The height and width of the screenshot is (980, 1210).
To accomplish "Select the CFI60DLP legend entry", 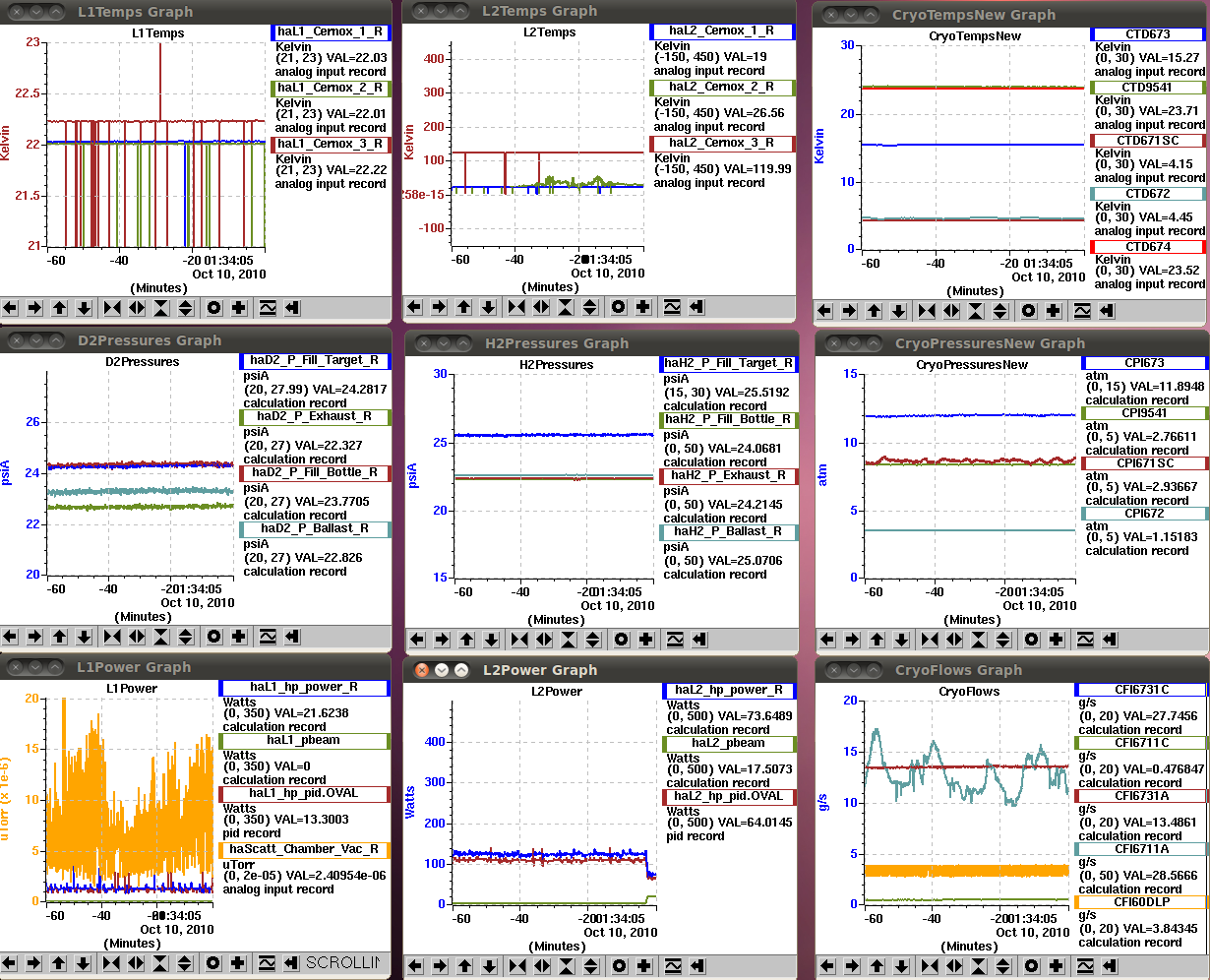I will coord(1141,901).
